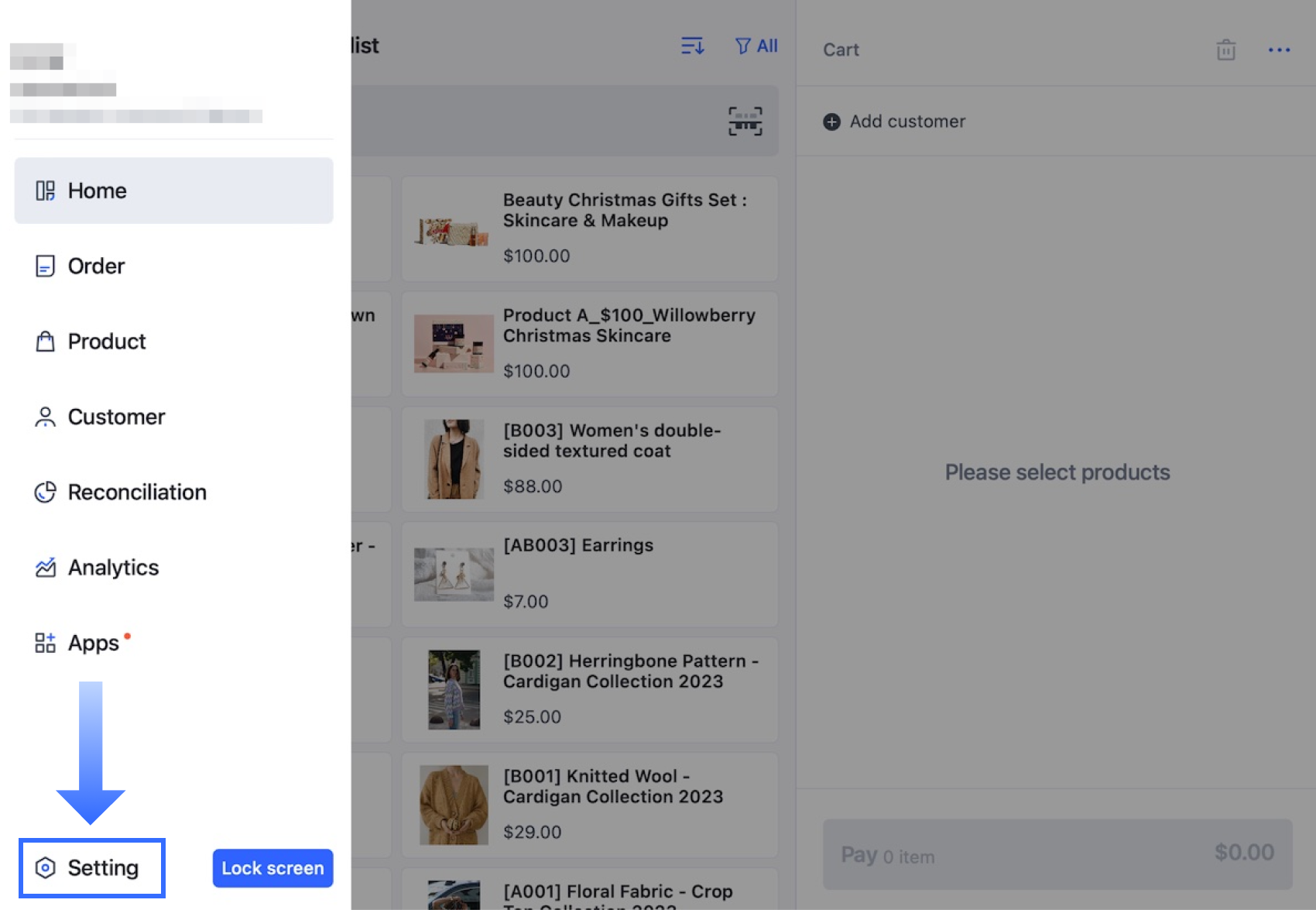Click the Beauty Christmas Gifts Set title
1316x910 pixels.
(x=625, y=210)
